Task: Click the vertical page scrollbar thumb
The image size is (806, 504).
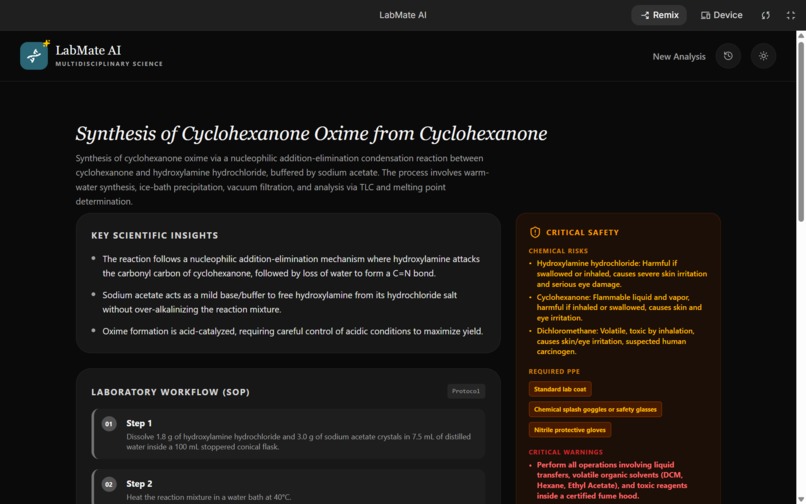Action: pos(800,131)
